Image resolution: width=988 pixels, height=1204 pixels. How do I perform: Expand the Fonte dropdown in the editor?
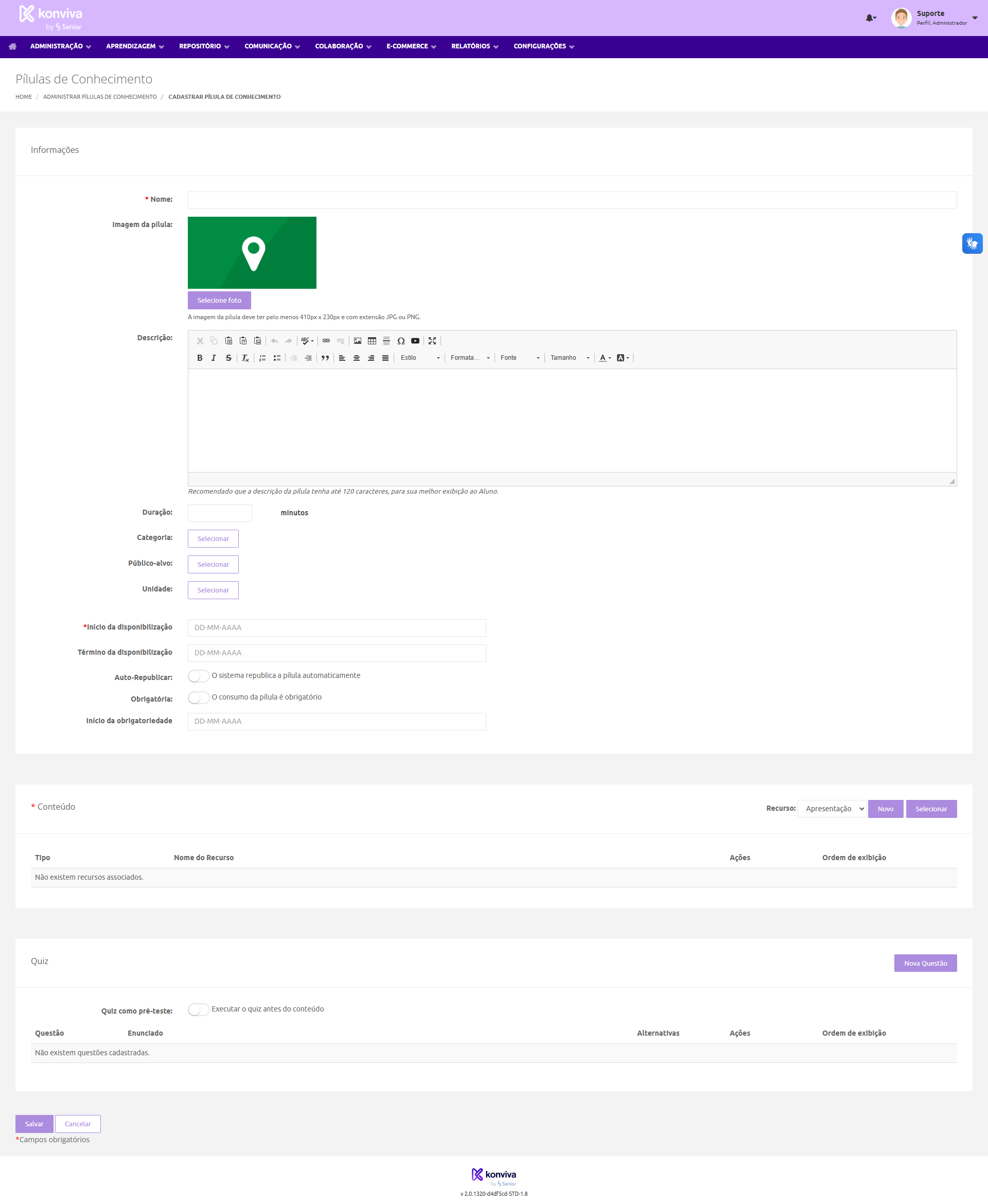coord(520,358)
